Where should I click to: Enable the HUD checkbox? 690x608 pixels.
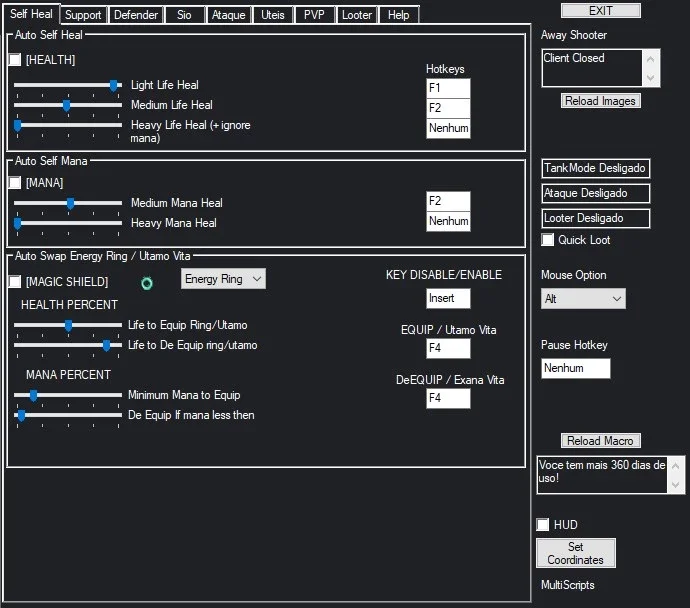(543, 524)
